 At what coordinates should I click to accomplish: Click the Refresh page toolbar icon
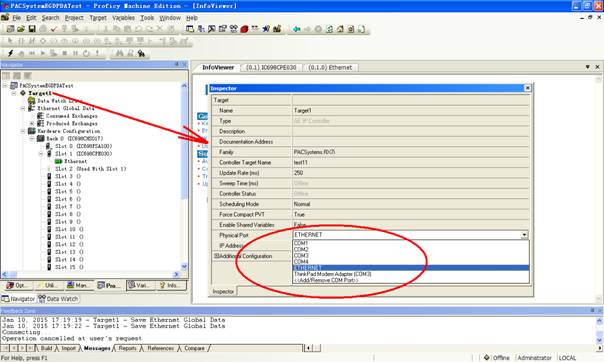pos(329,29)
